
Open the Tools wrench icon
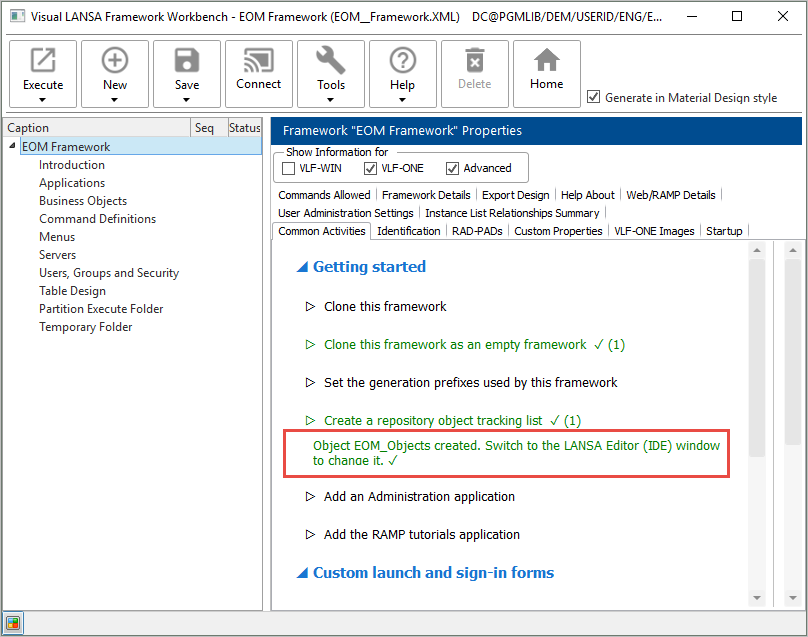[330, 60]
